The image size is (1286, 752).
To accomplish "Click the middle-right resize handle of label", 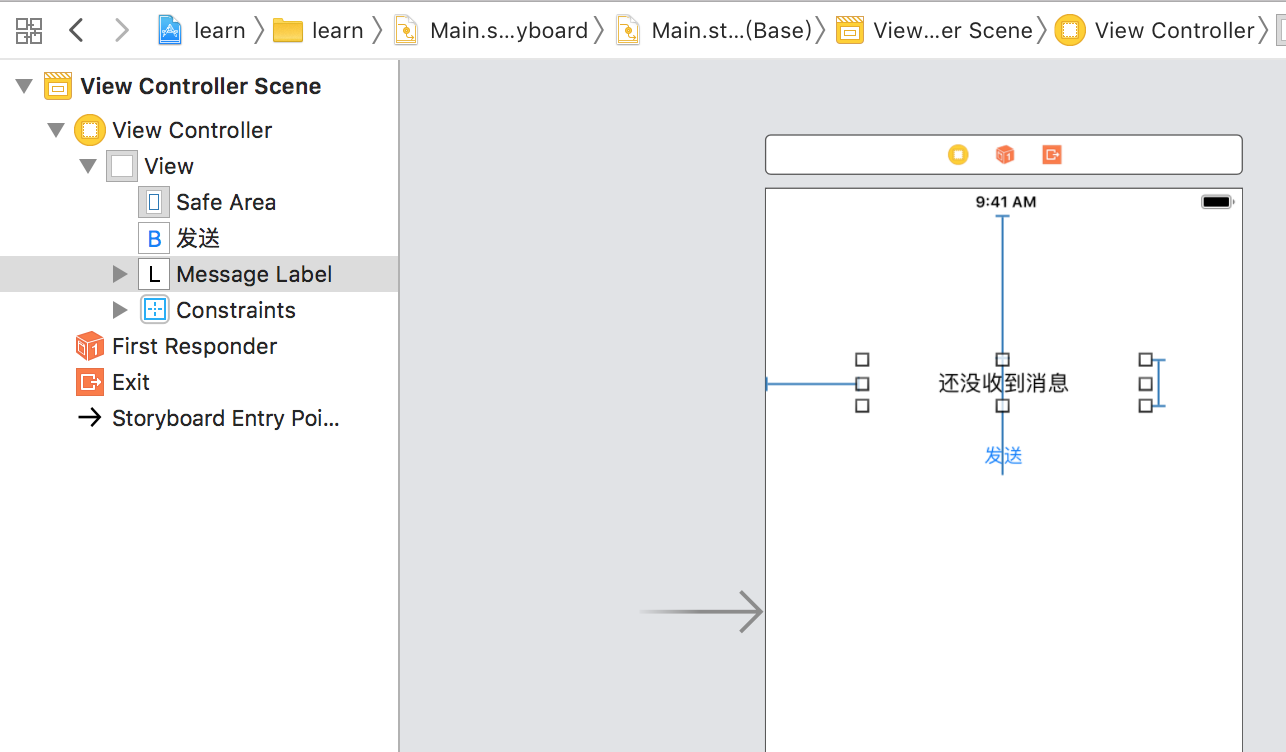I will click(1146, 384).
